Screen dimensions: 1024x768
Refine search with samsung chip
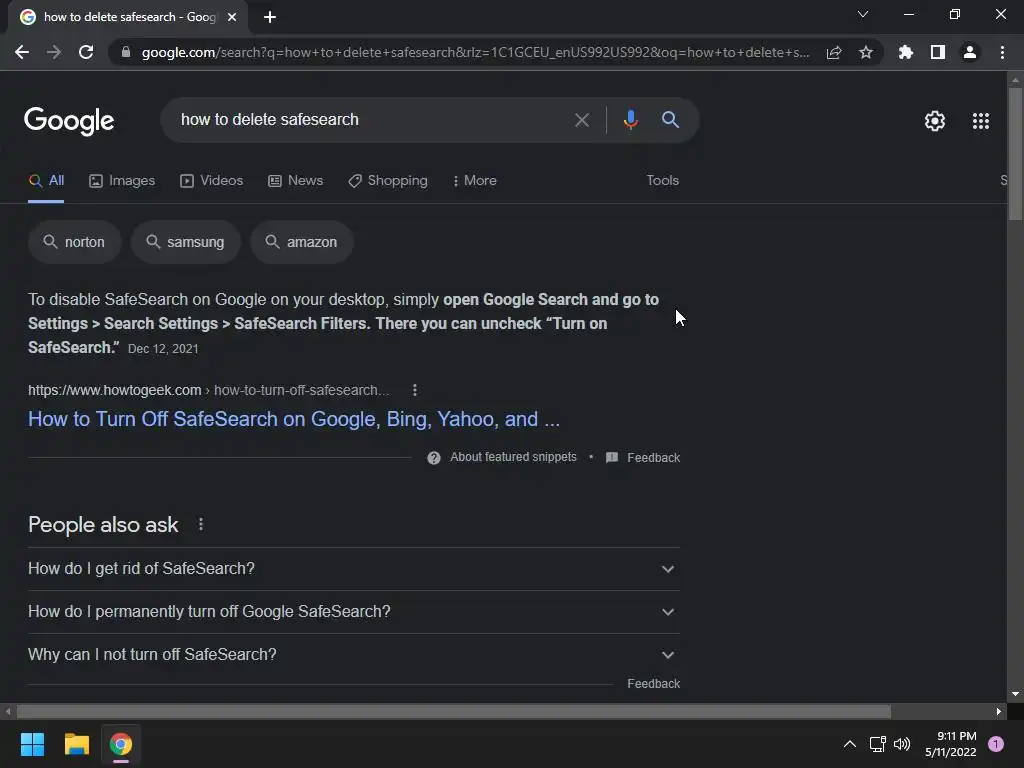[186, 242]
